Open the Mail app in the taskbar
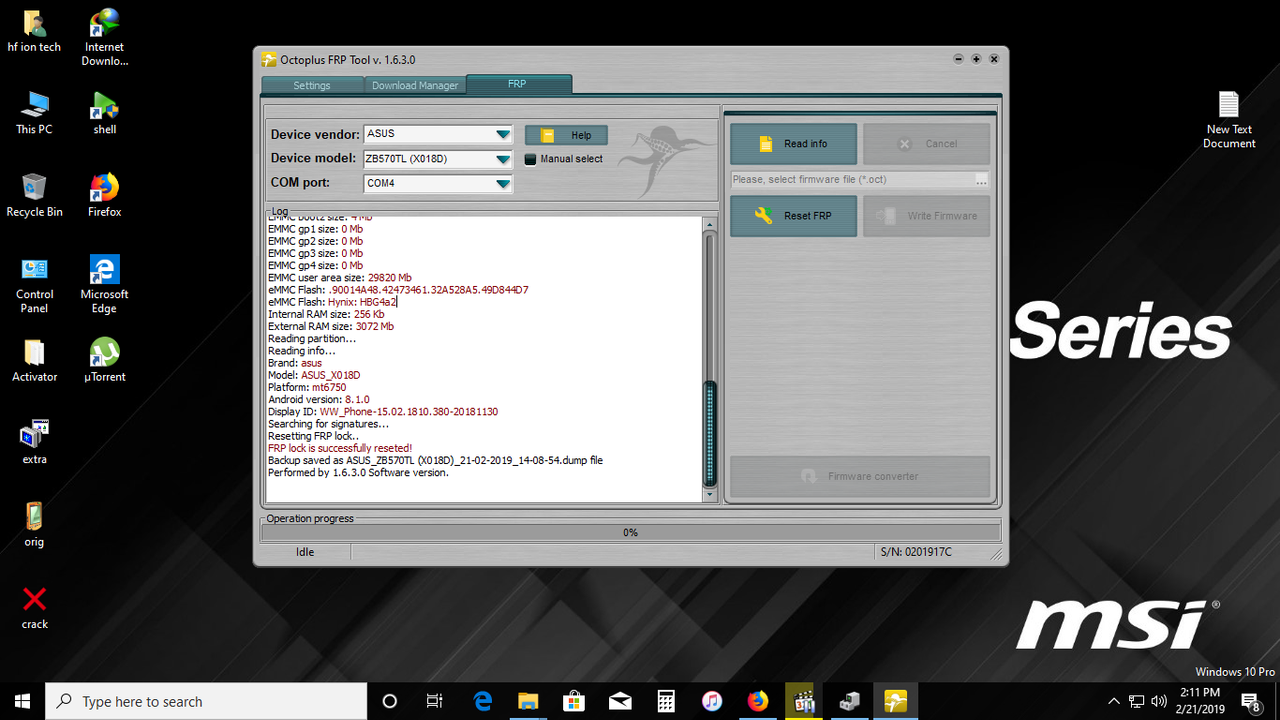 coord(620,701)
